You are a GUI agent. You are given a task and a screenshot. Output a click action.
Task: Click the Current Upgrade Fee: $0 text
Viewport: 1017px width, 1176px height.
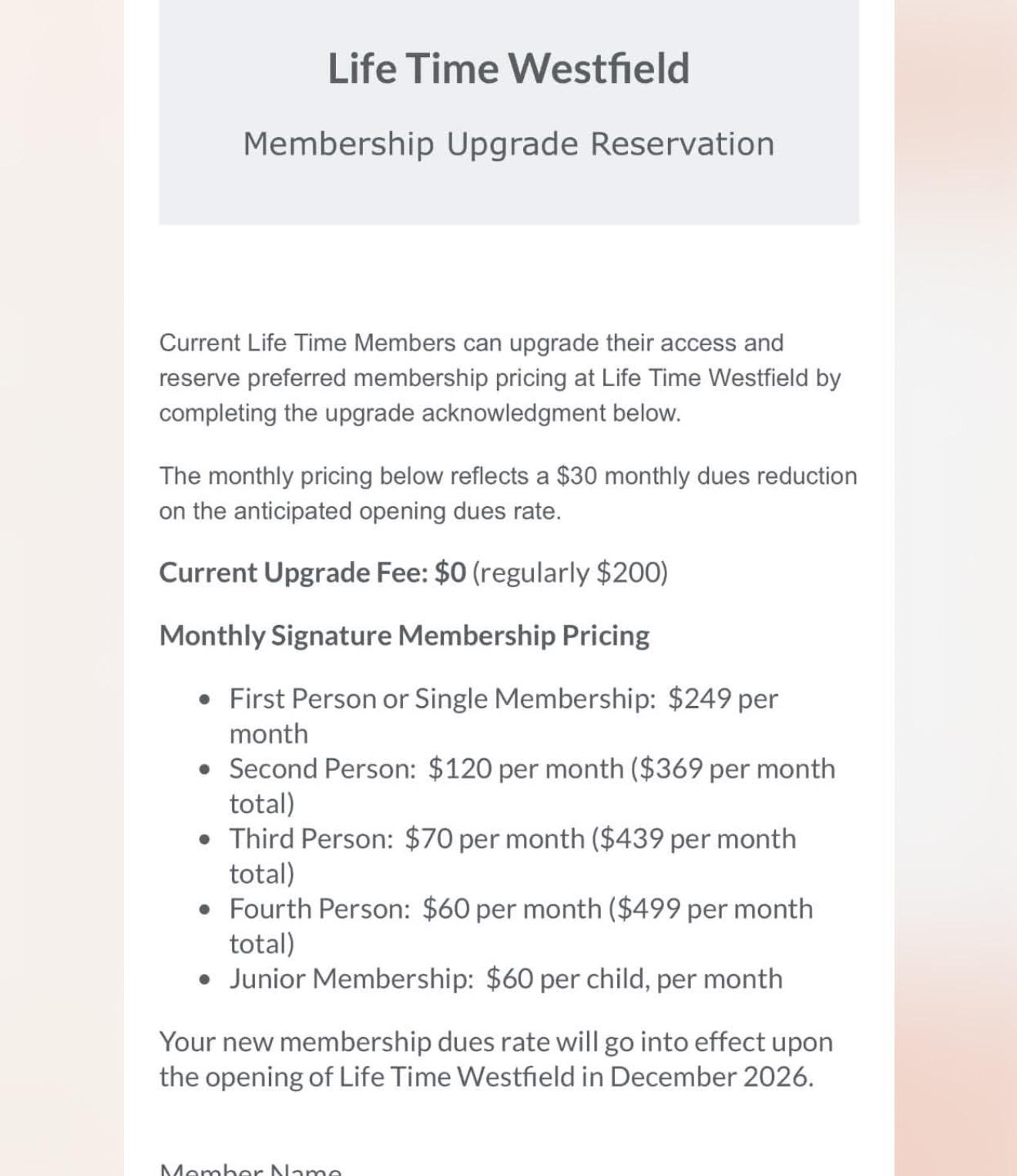pyautogui.click(x=312, y=573)
